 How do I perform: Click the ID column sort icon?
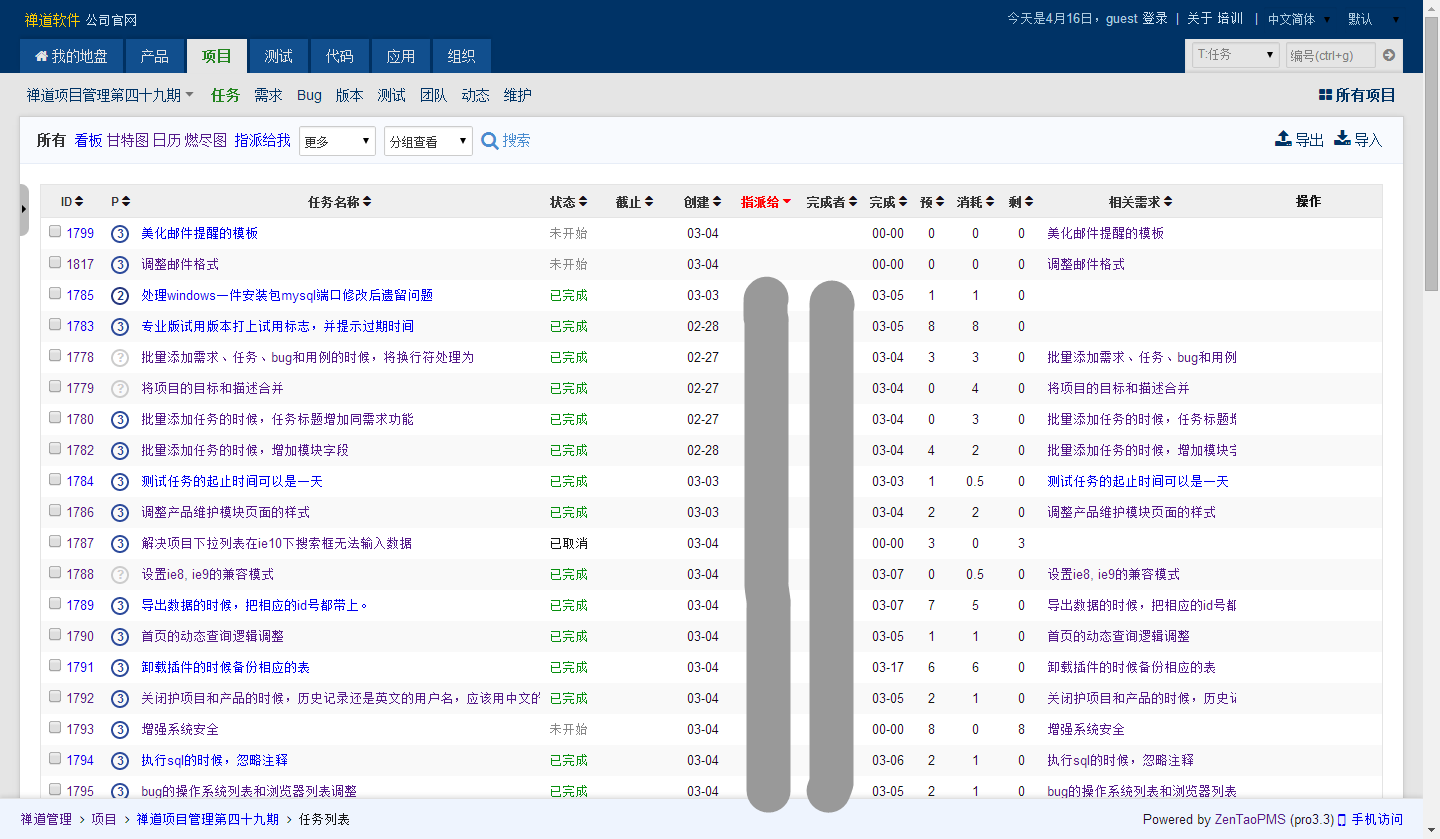click(79, 202)
